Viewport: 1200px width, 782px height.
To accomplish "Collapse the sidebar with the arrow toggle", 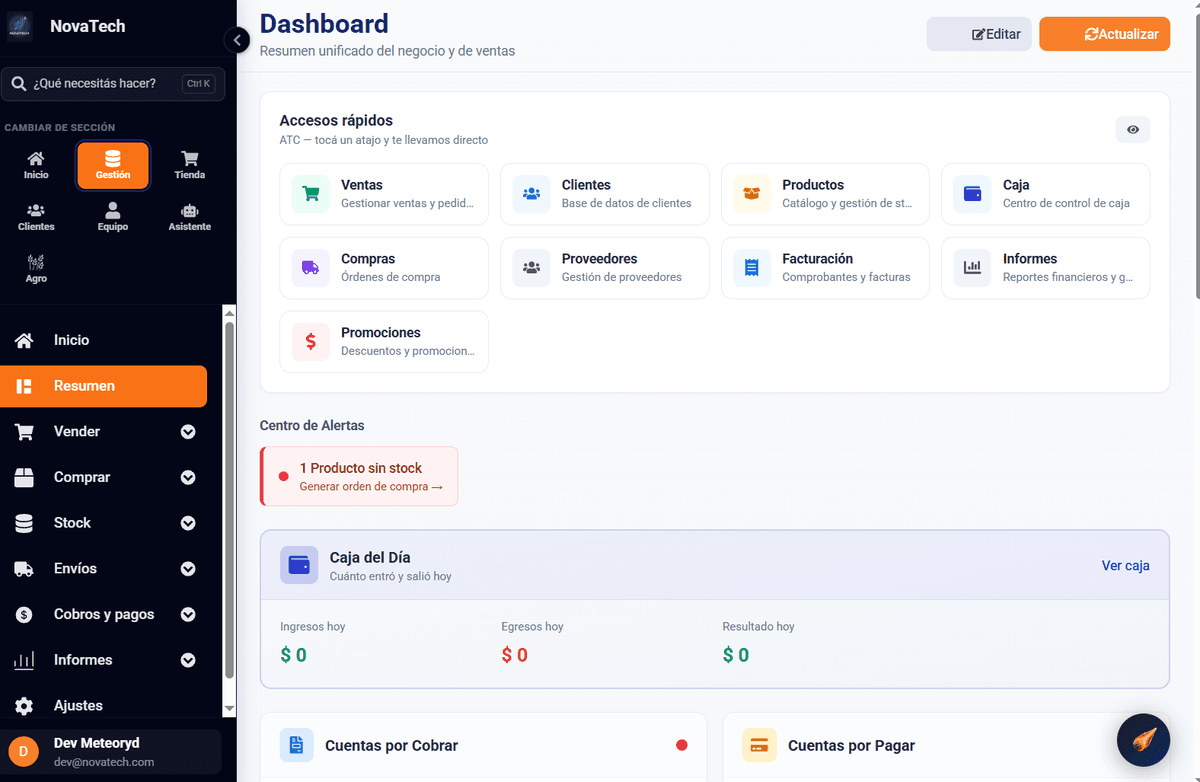I will click(237, 40).
